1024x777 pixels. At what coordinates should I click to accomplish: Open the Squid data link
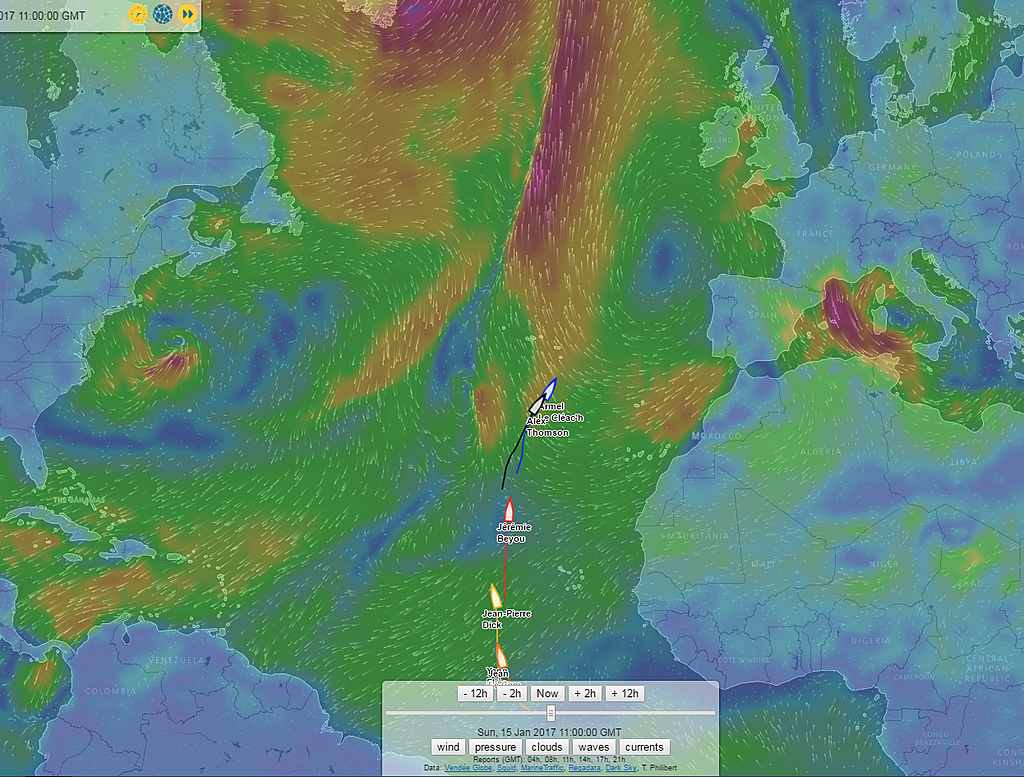point(506,768)
